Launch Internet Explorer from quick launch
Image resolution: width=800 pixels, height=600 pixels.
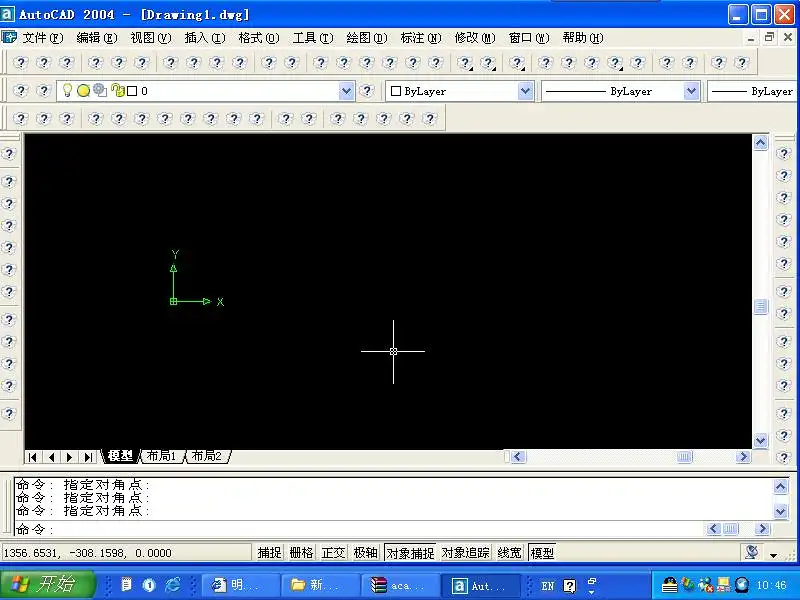click(x=172, y=585)
